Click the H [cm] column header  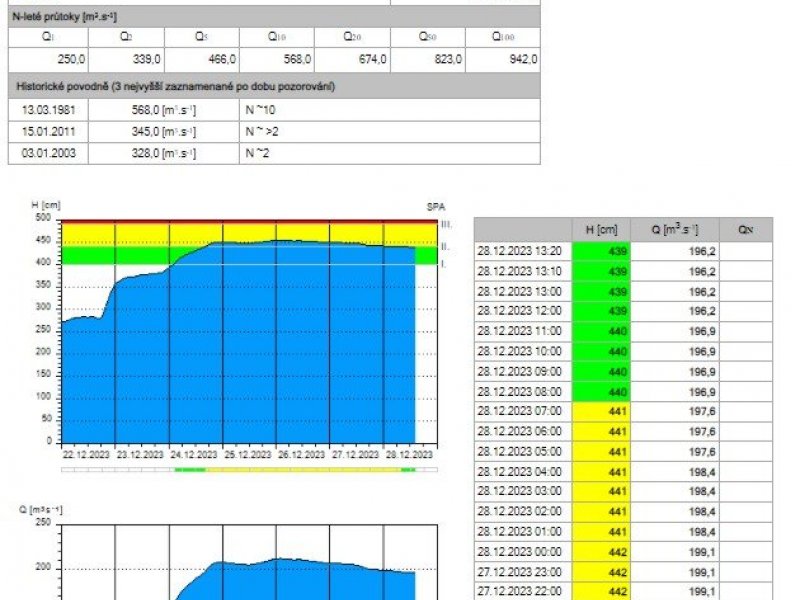pos(600,229)
